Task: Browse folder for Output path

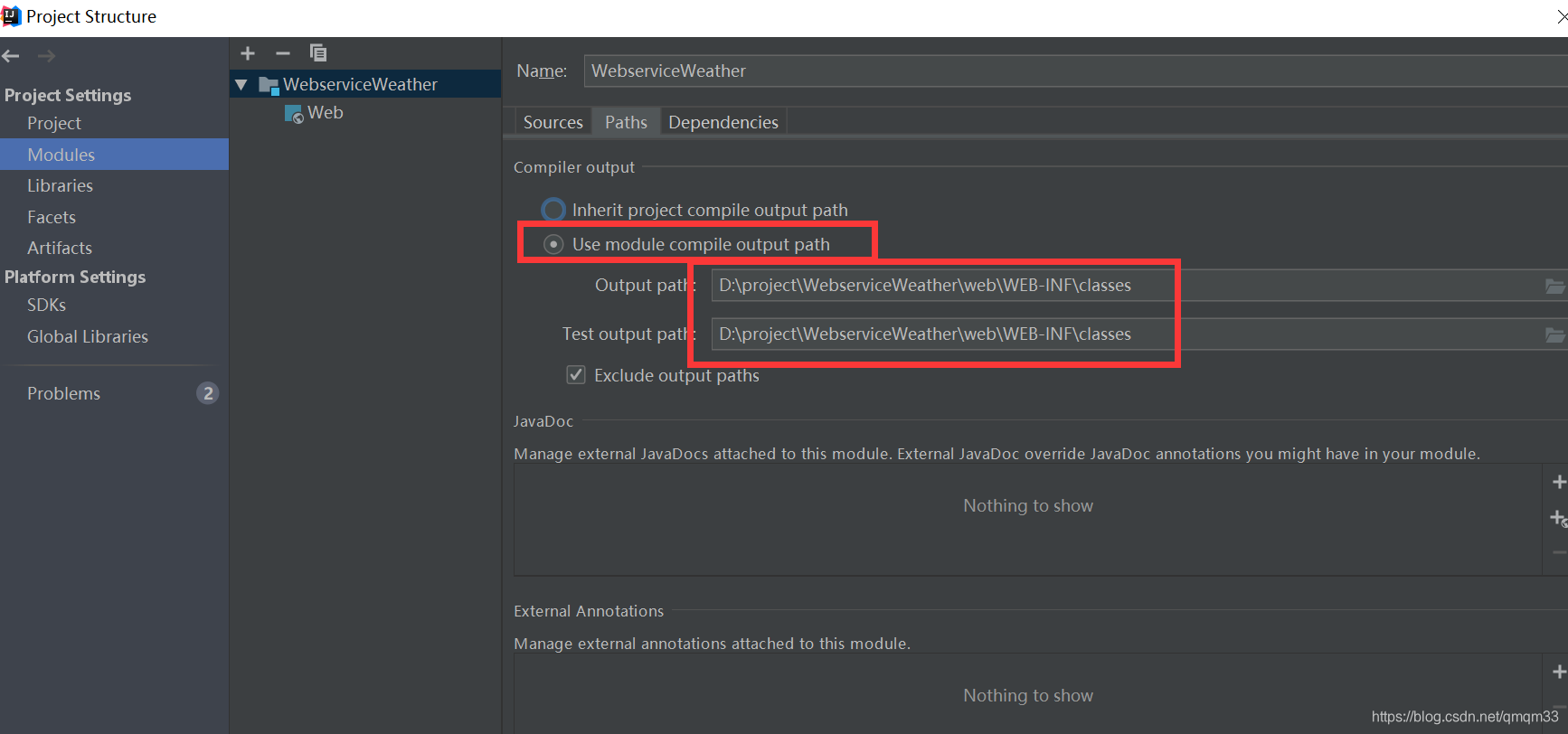Action: [x=1554, y=286]
